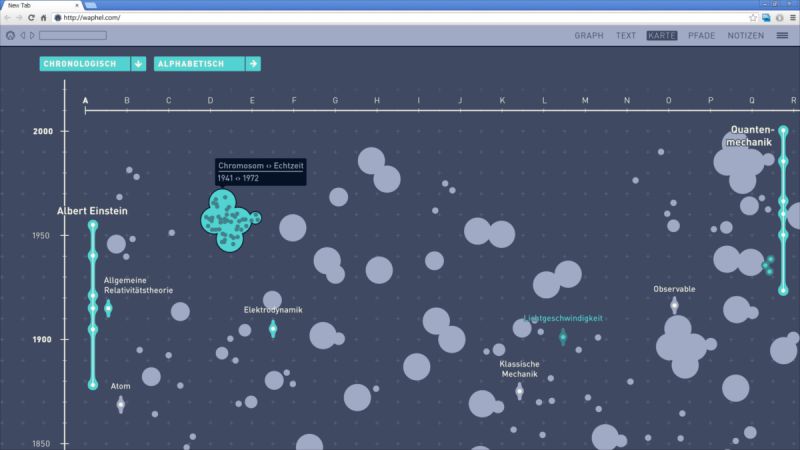800x450 pixels.
Task: Expand Alphabetisch sort right arrow
Action: [x=253, y=64]
